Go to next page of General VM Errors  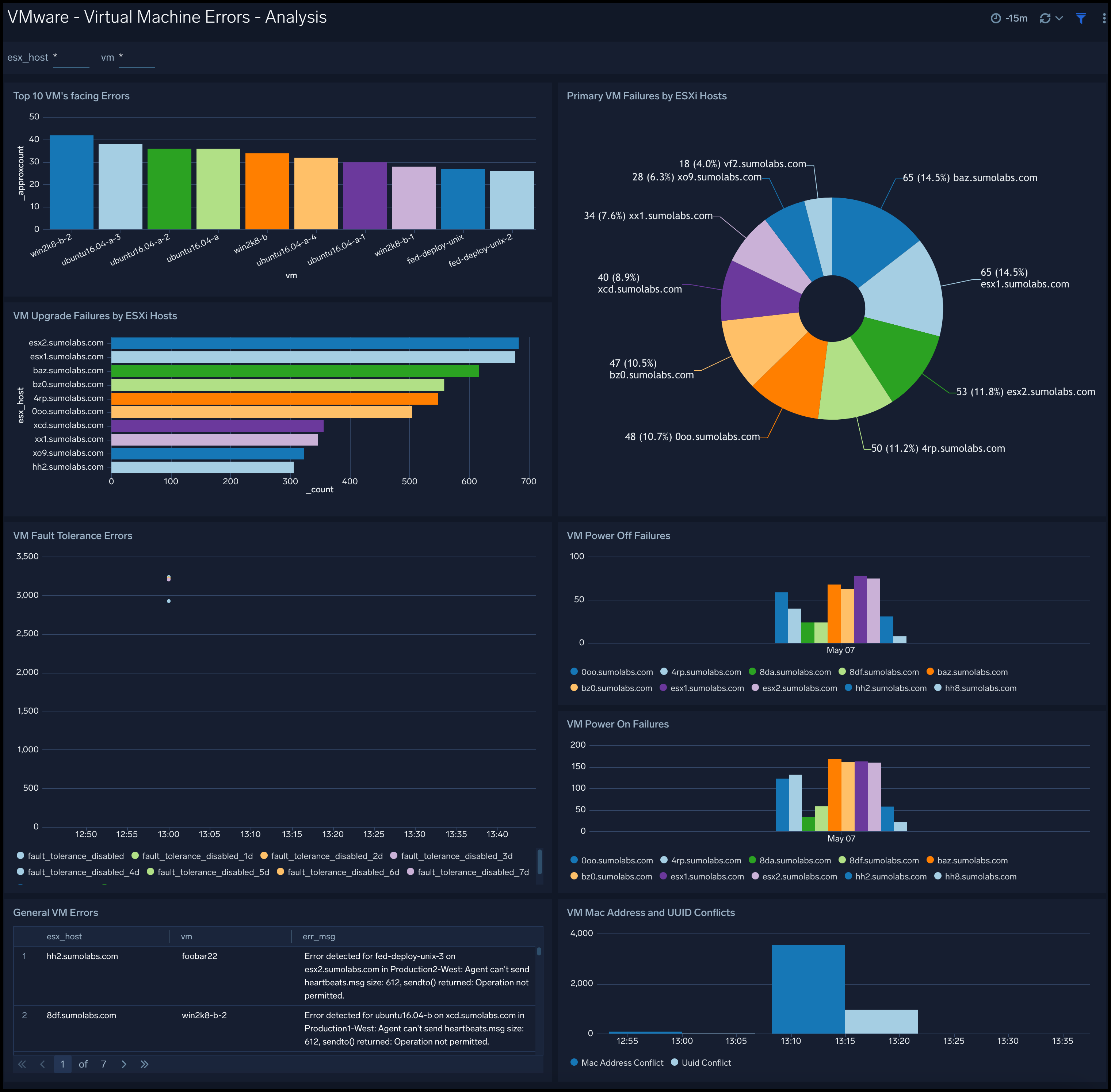(x=124, y=1064)
